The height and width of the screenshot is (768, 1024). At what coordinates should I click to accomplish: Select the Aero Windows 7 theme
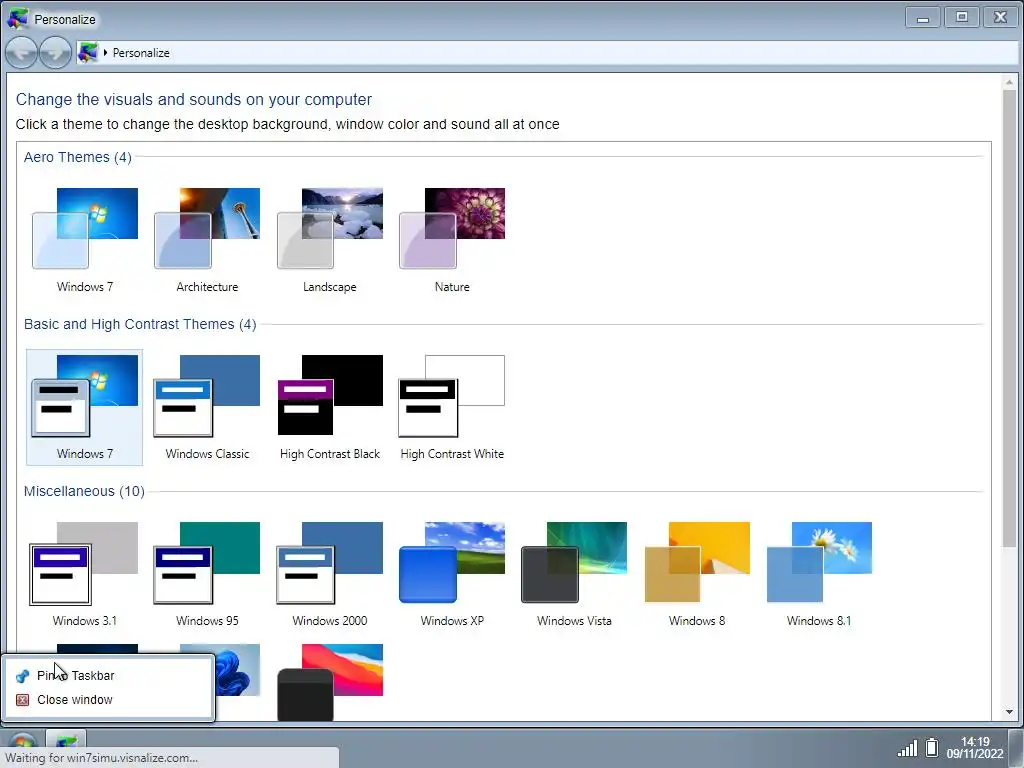tap(84, 240)
